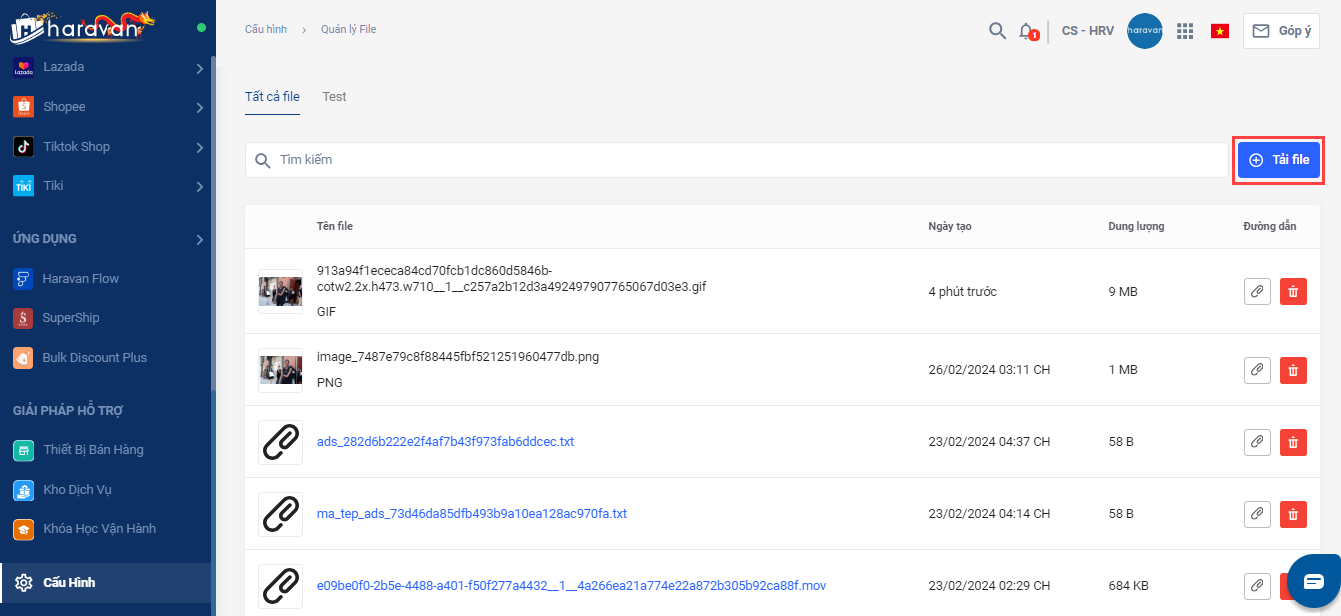Expand the ỨNG DỤNG section
Viewport: 1341px width, 616px height.
[x=199, y=239]
